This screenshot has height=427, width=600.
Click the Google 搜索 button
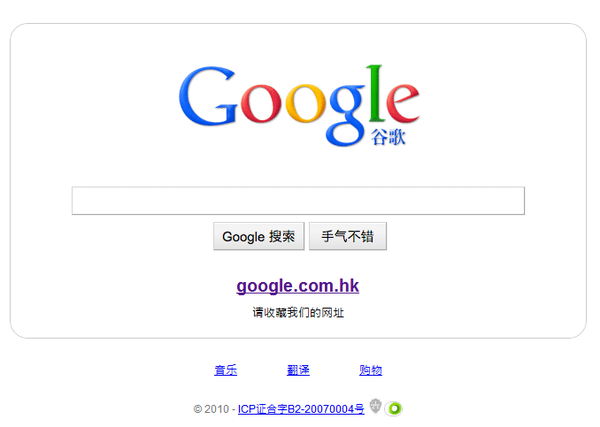pyautogui.click(x=259, y=236)
